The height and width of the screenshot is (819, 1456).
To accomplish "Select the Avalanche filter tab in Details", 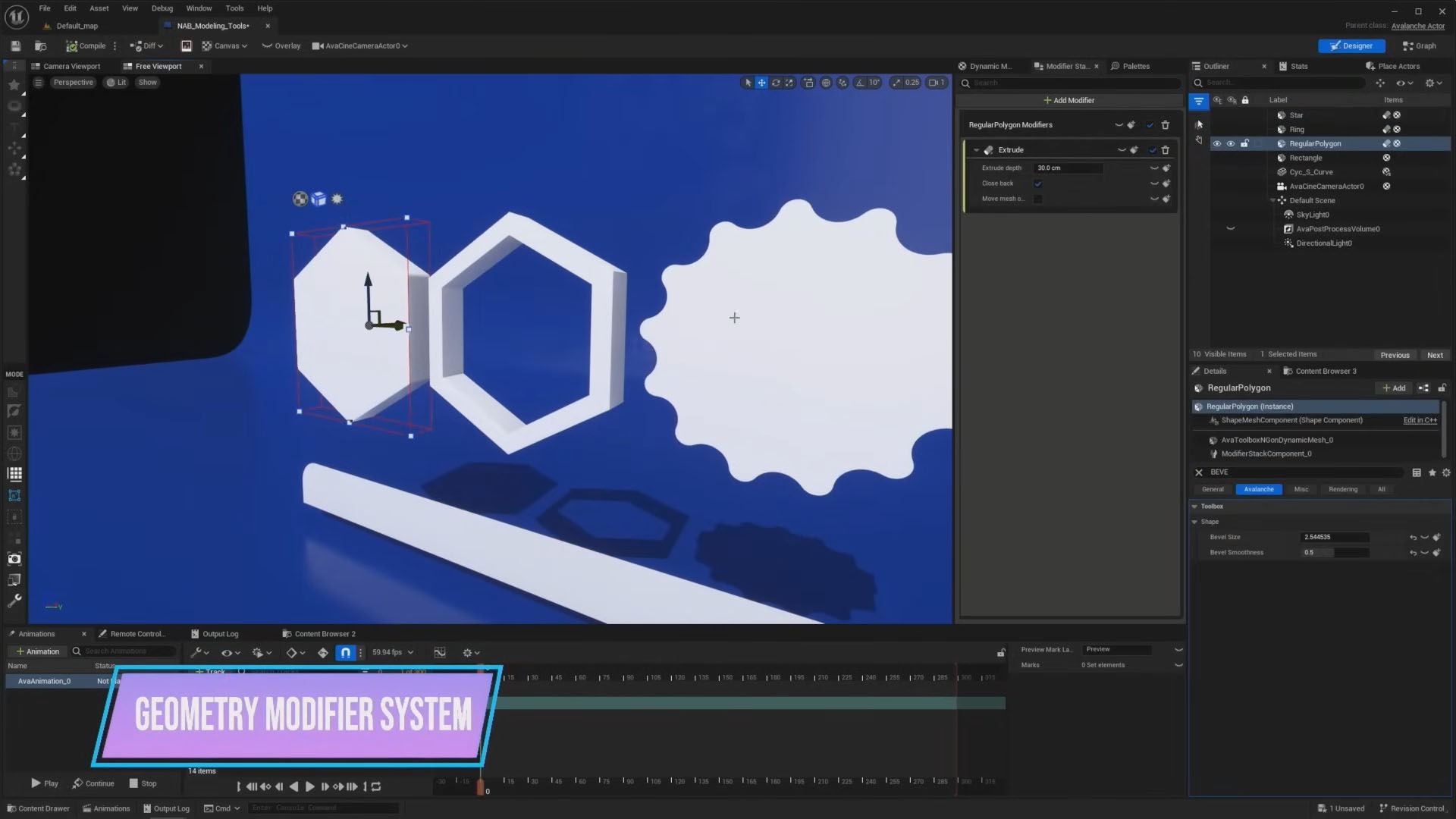I will [x=1259, y=489].
